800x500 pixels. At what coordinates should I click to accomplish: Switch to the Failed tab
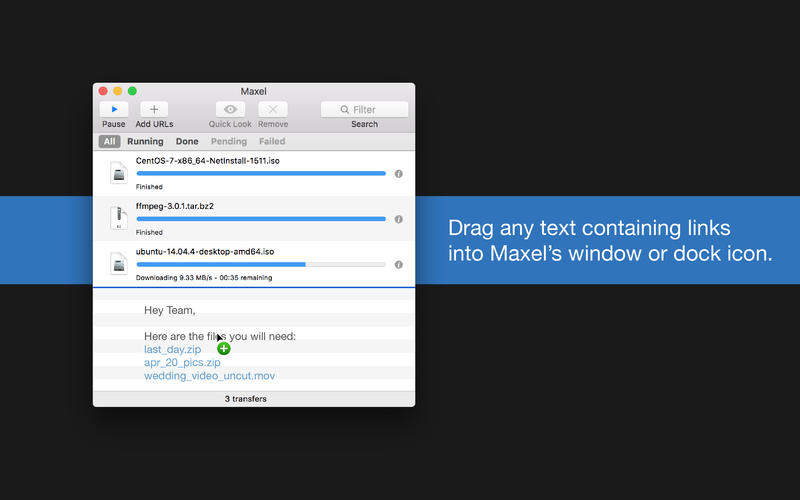[x=272, y=141]
